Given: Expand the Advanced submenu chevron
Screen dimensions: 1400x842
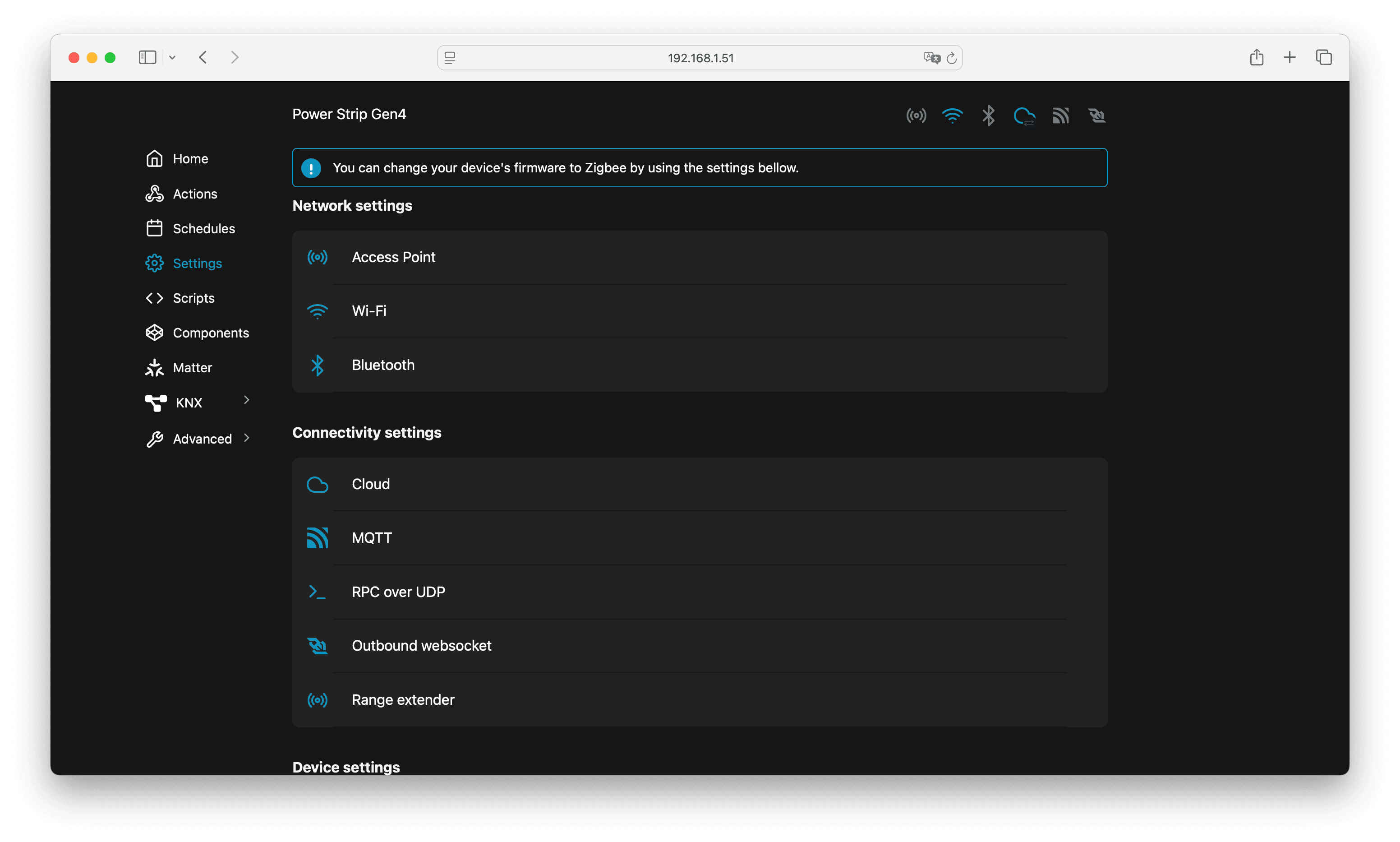Looking at the screenshot, I should pos(246,438).
